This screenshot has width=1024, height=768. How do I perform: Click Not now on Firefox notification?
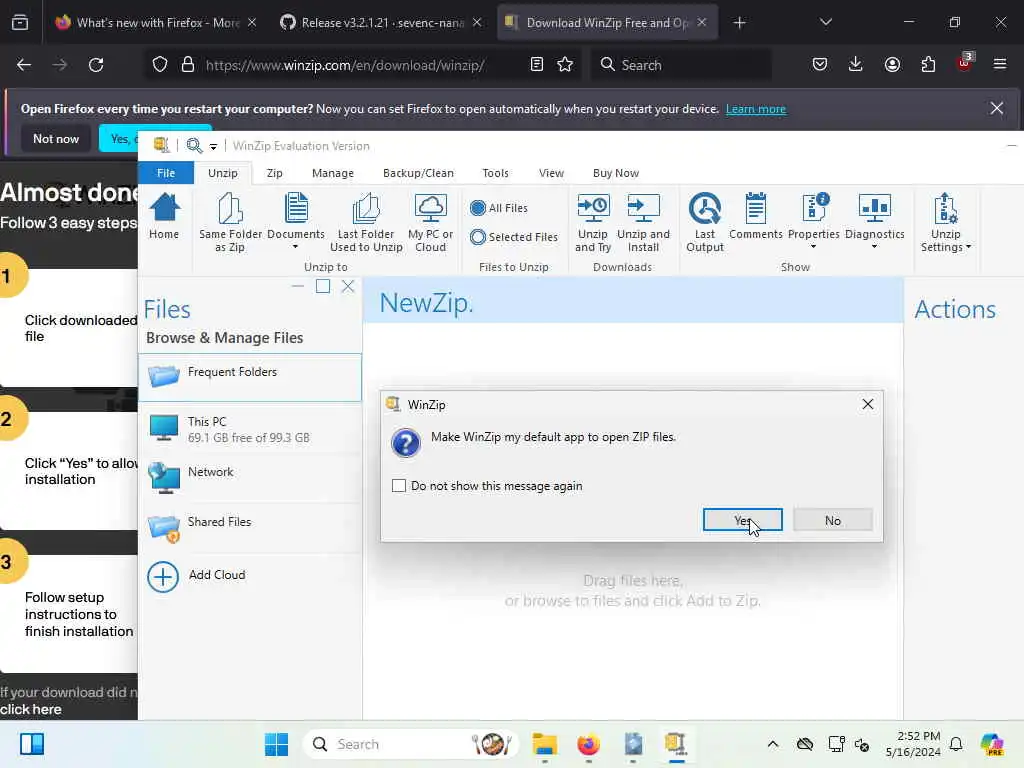coord(56,138)
